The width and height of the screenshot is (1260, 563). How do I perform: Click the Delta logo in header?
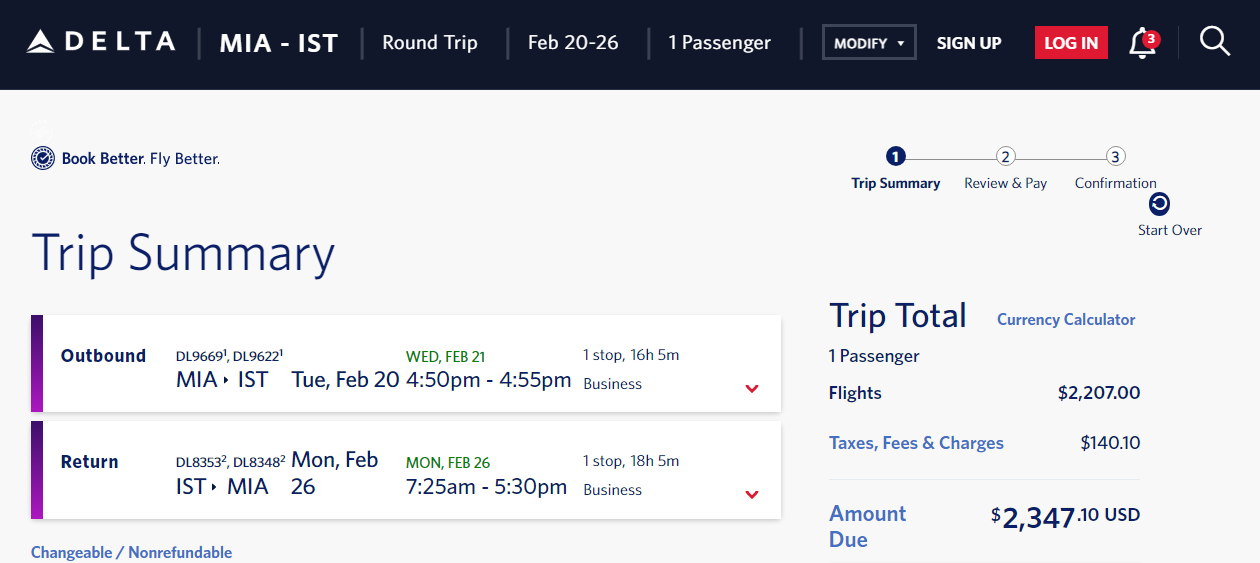(x=101, y=42)
